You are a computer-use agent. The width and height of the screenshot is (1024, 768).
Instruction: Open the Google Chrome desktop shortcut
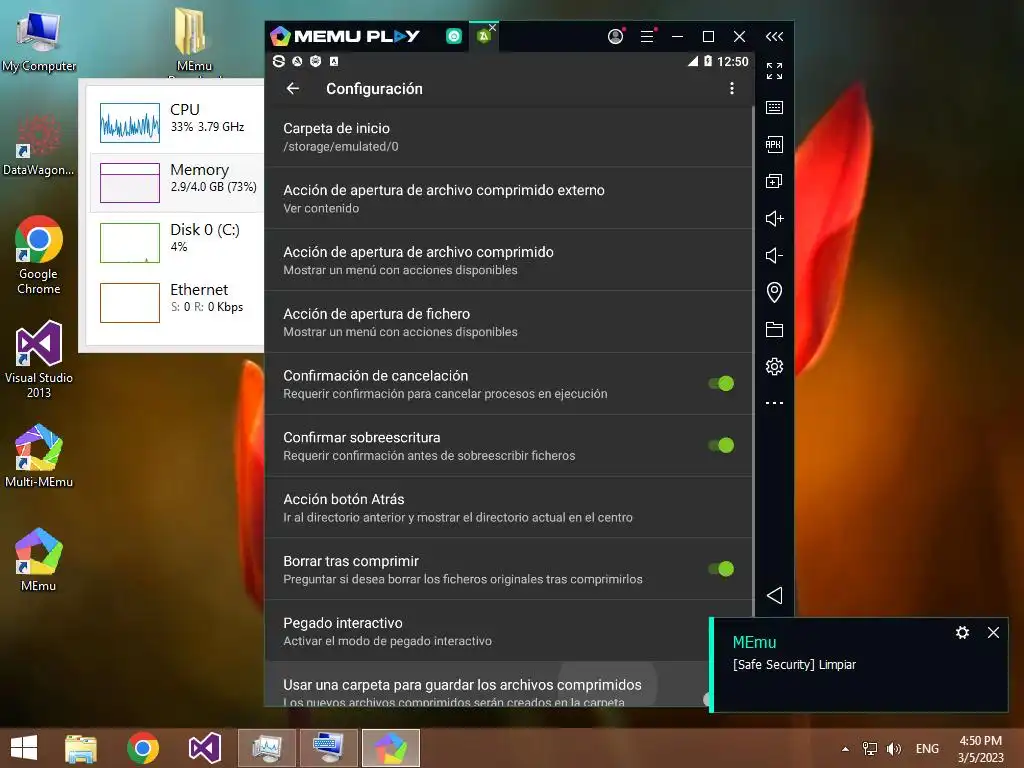(39, 255)
